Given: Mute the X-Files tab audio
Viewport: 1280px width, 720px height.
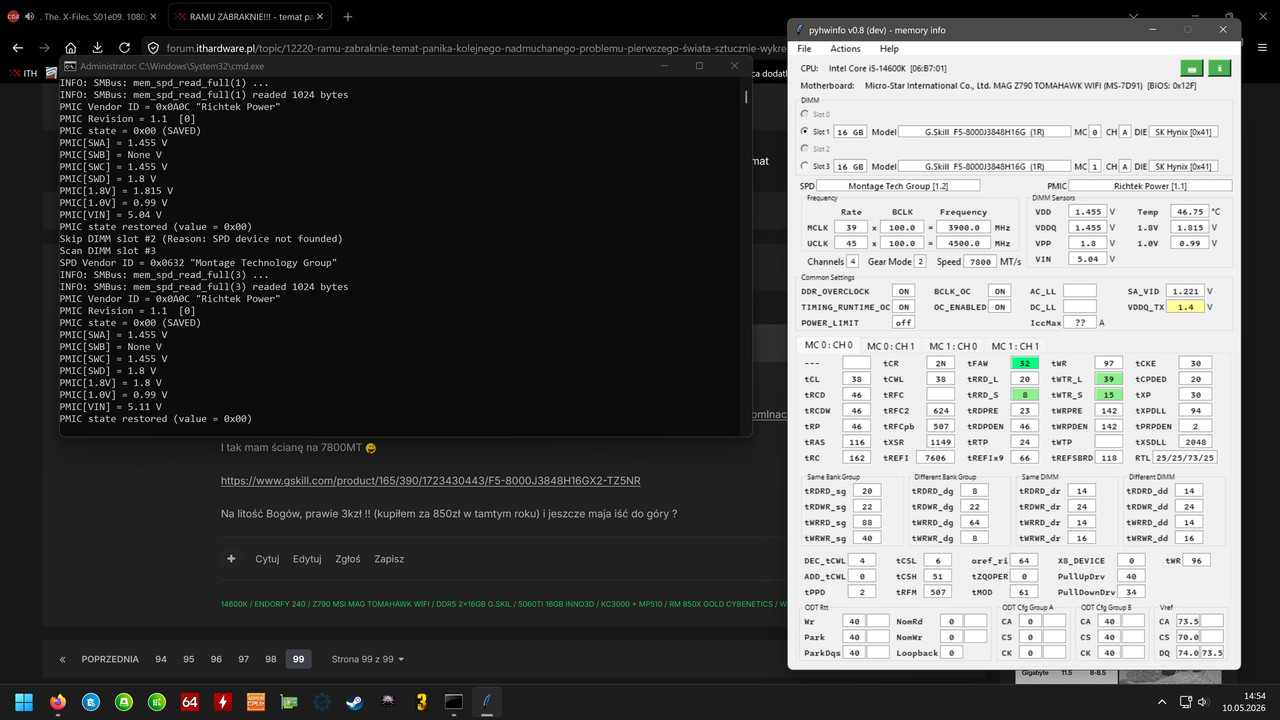Looking at the screenshot, I should click(29, 17).
